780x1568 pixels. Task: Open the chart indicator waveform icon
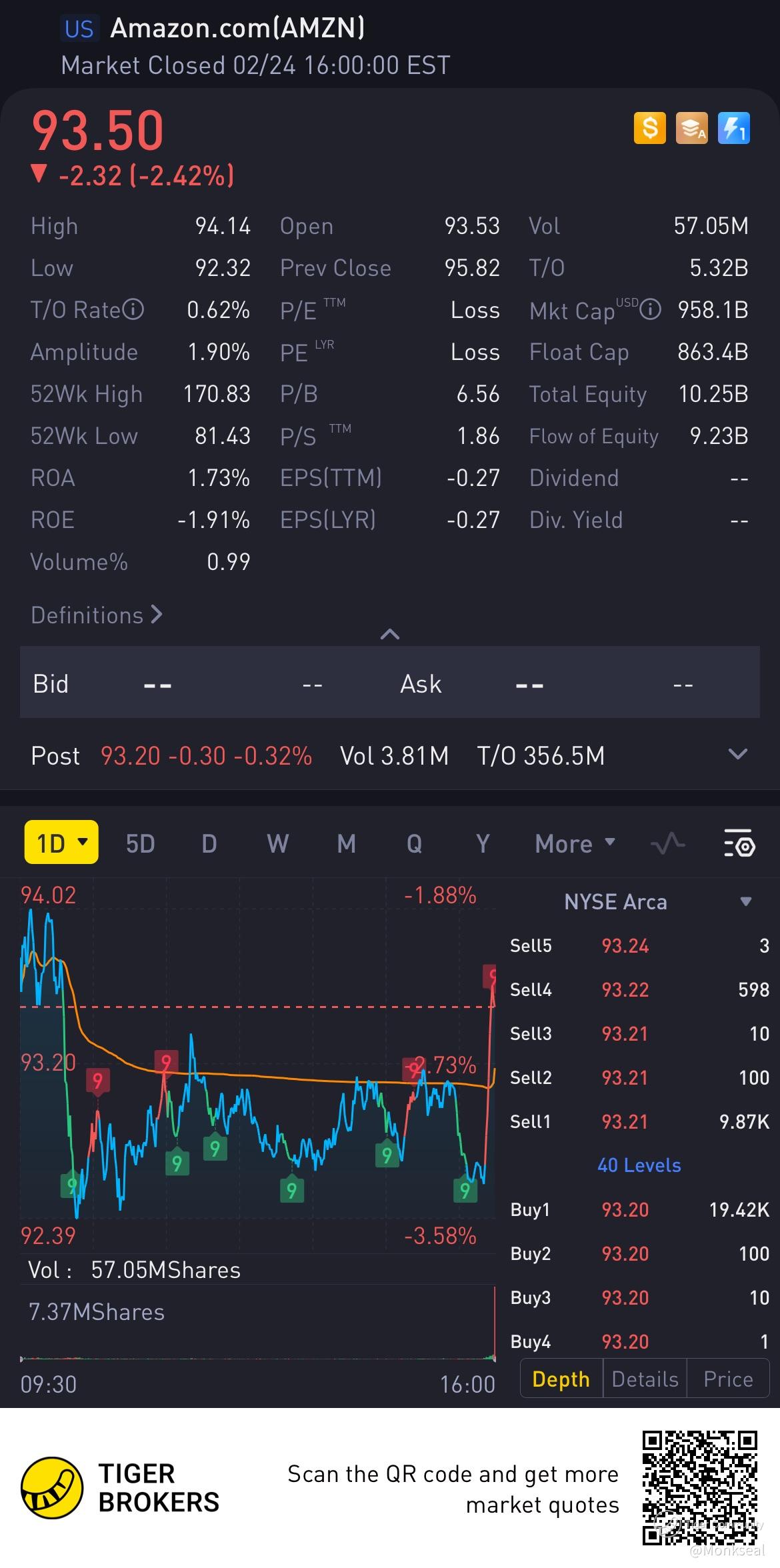[668, 843]
